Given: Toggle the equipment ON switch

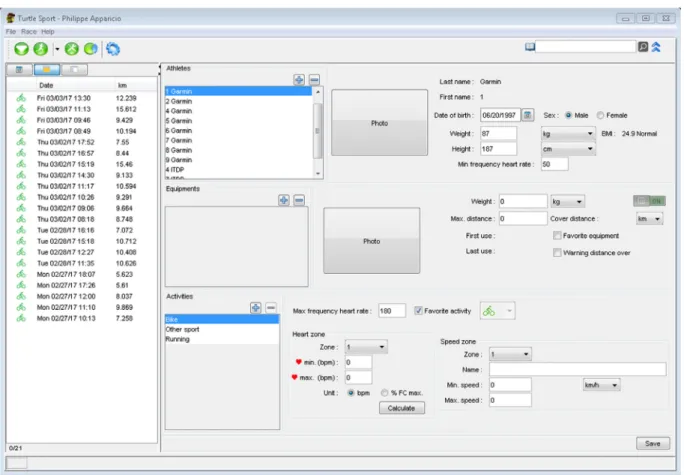Looking at the screenshot, I should coord(649,201).
